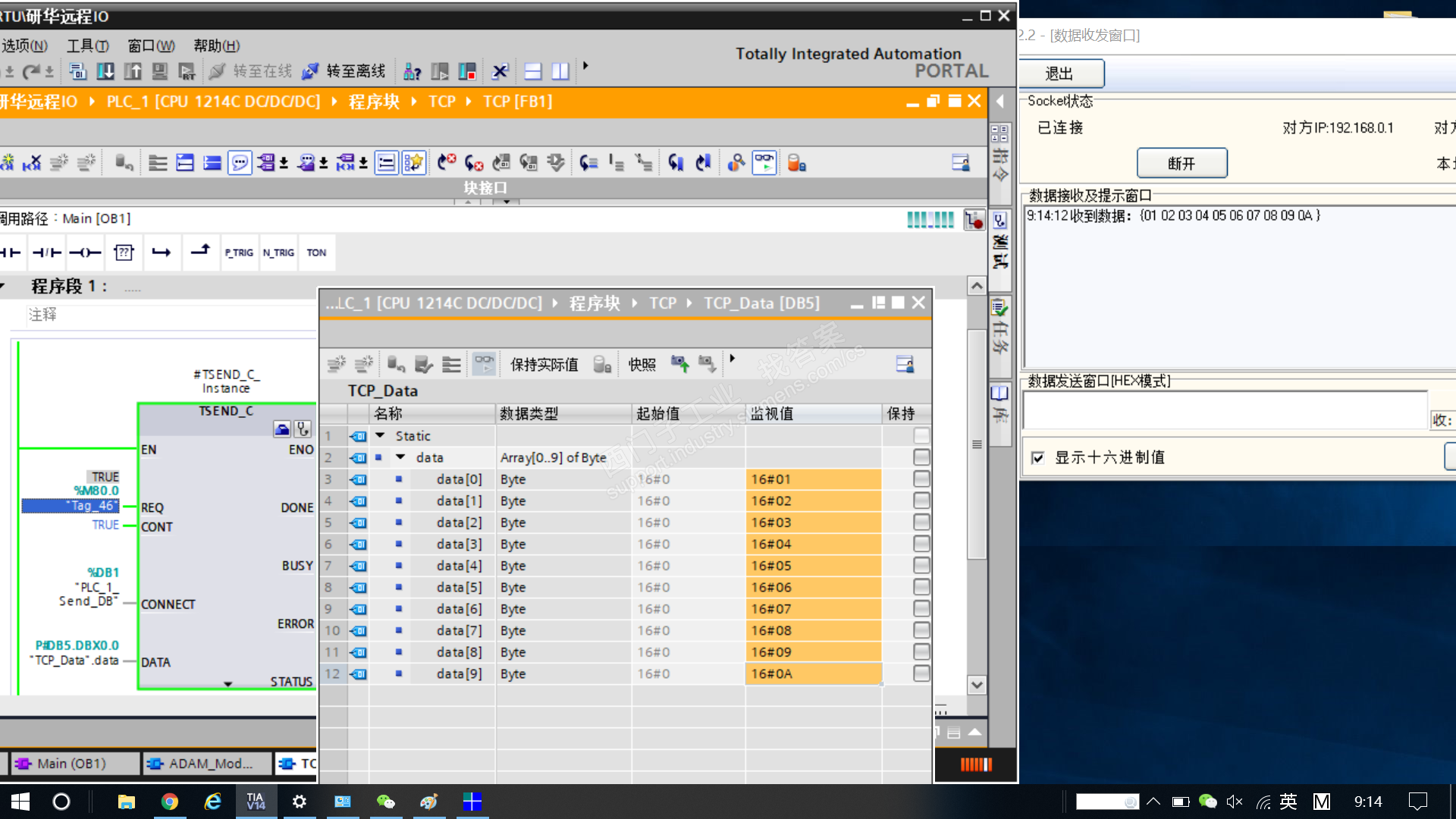The width and height of the screenshot is (1456, 819).
Task: Toggle the 显示十六进制值 checkbox
Action: point(1038,458)
